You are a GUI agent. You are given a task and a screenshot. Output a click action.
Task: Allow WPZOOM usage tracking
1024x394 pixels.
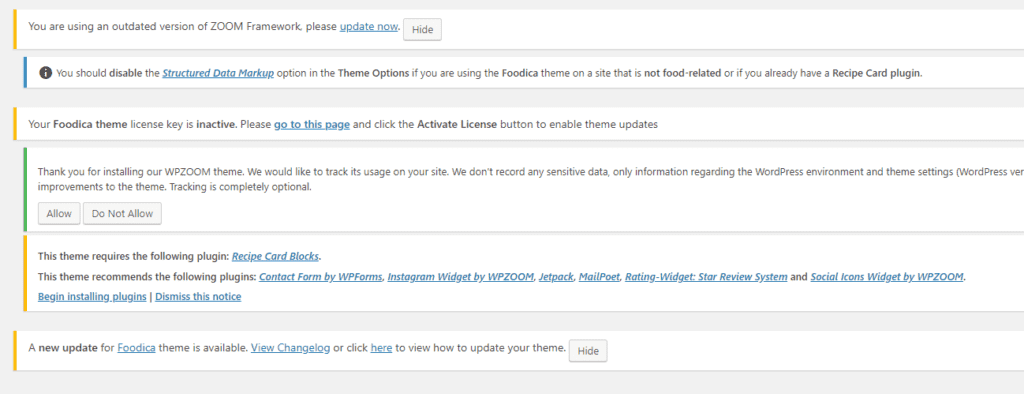59,214
